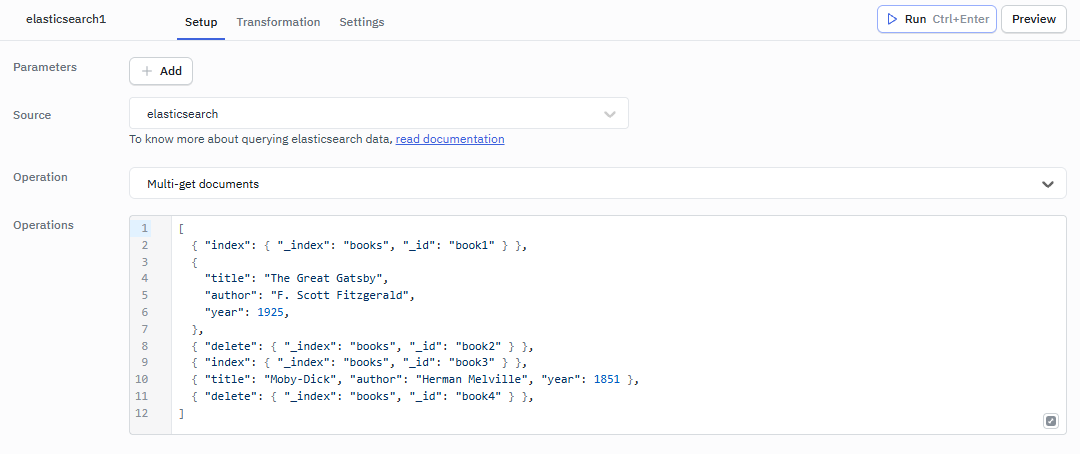Rename query by clicking elasticsearch1
The width and height of the screenshot is (1080, 454).
(66, 20)
